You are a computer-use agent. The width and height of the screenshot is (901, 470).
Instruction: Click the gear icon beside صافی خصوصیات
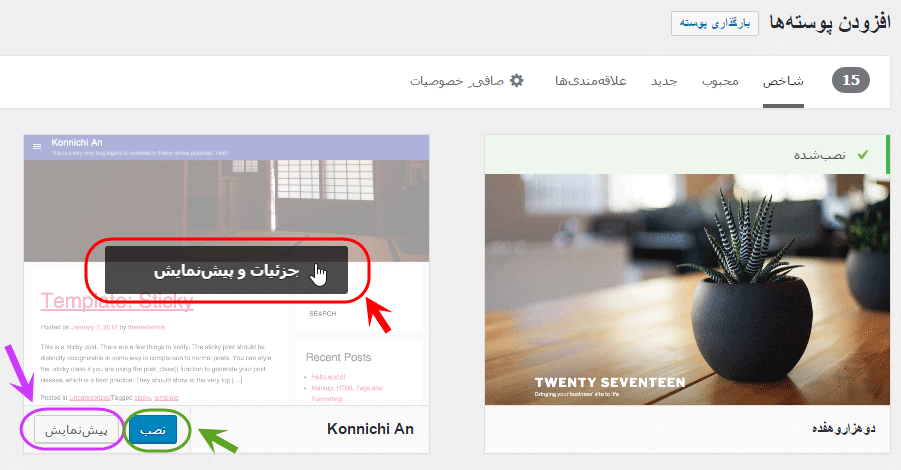tap(517, 80)
